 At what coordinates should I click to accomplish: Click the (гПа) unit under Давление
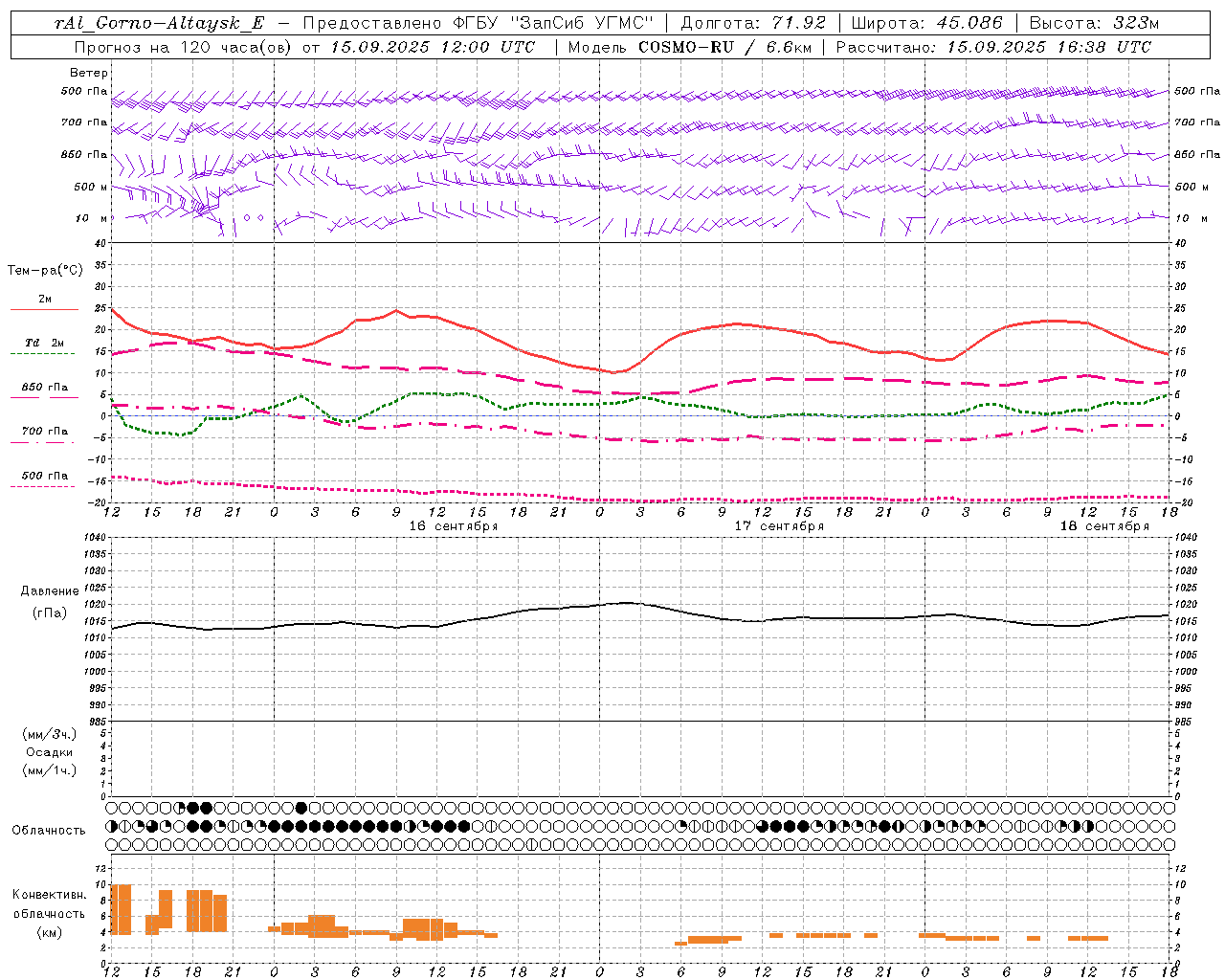click(x=50, y=612)
